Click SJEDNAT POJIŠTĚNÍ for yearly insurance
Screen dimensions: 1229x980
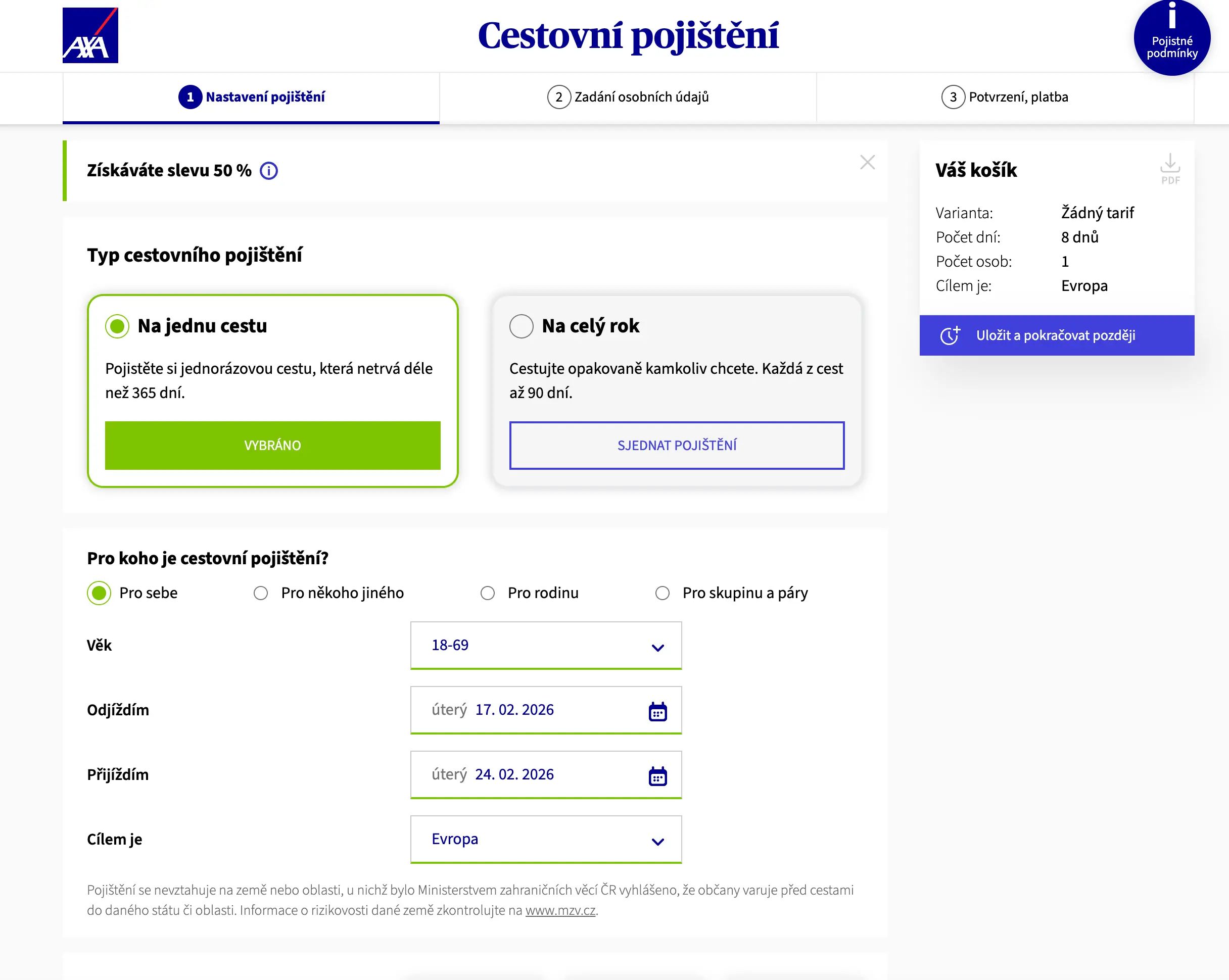[677, 445]
